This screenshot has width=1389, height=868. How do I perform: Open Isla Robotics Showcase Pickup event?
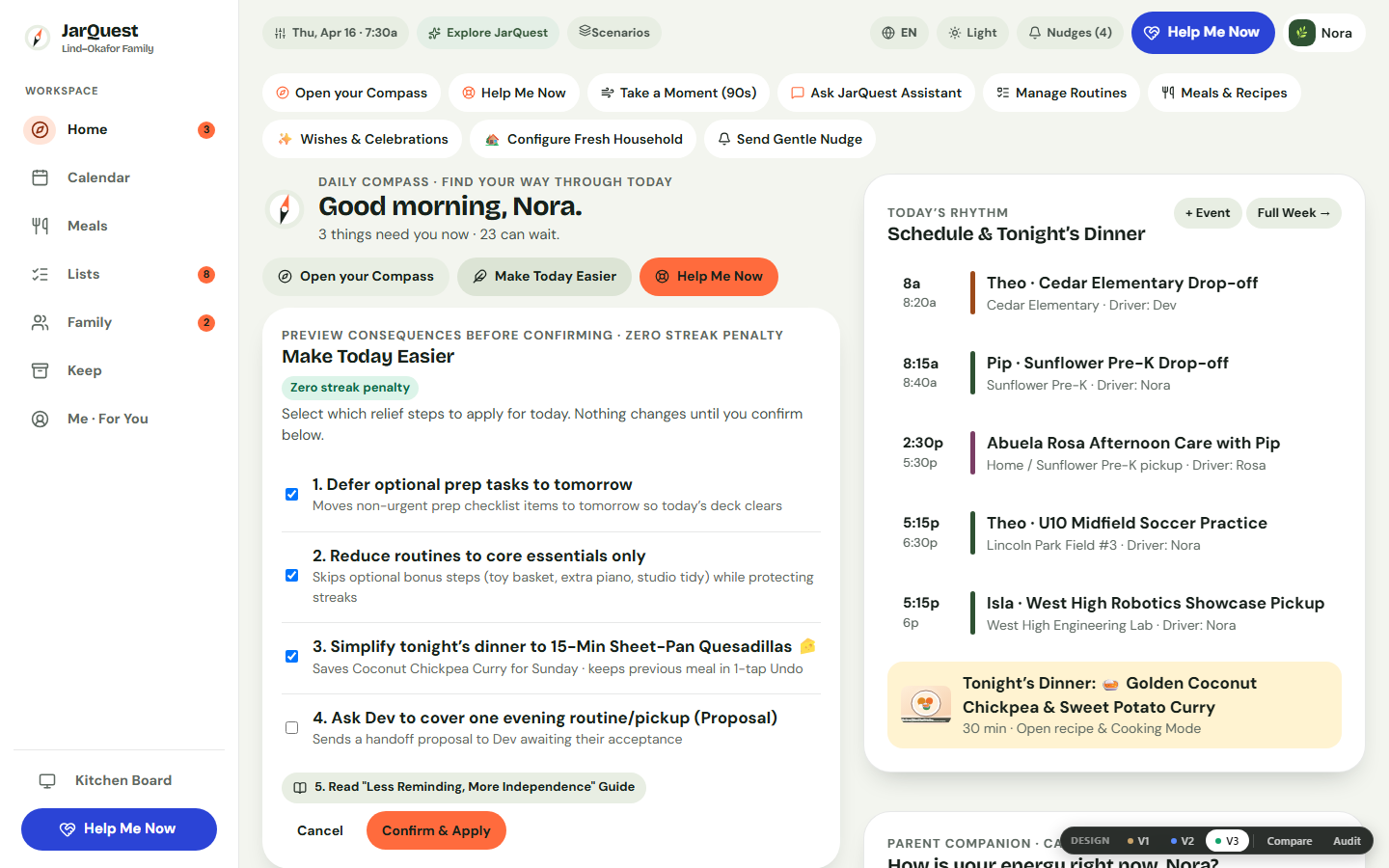tap(1114, 613)
